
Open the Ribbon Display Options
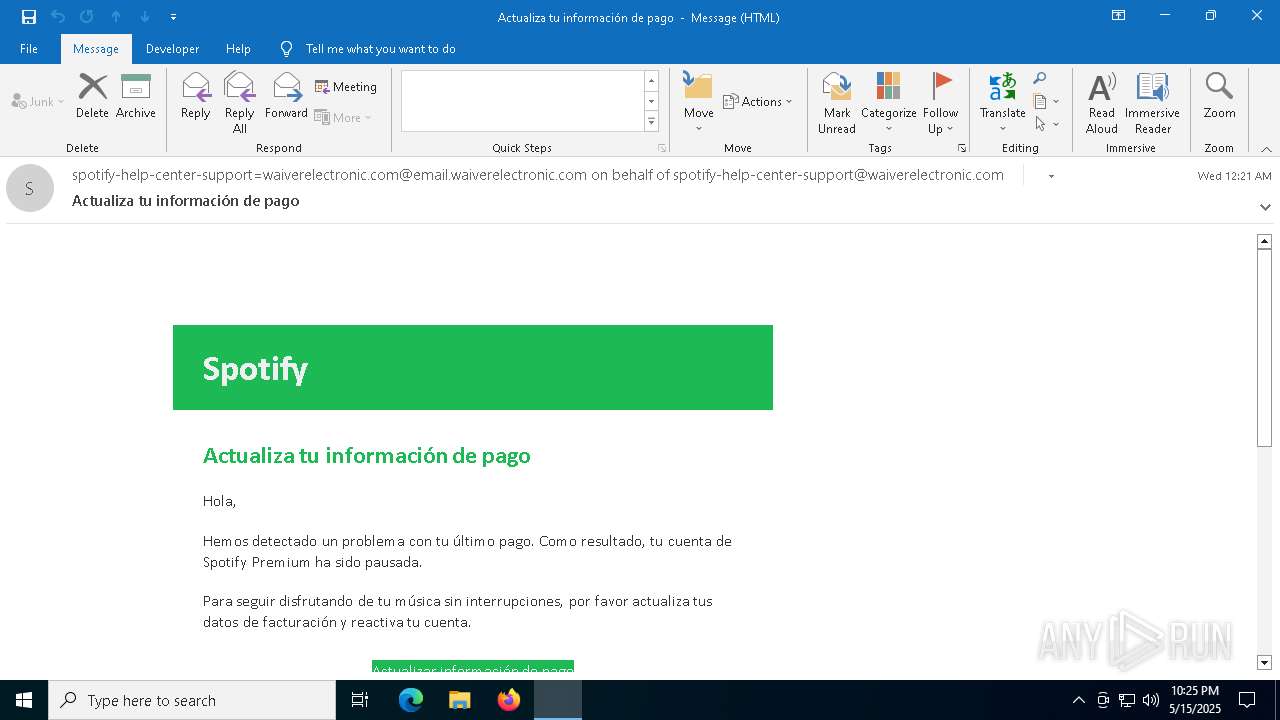[x=1118, y=16]
